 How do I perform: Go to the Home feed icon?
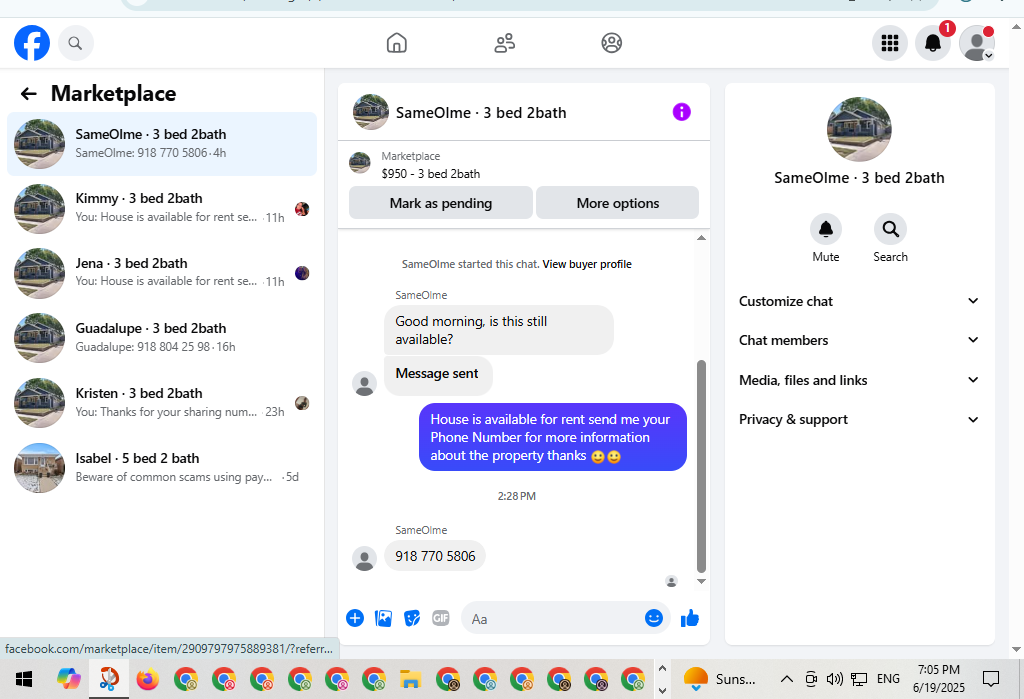pyautogui.click(x=396, y=43)
